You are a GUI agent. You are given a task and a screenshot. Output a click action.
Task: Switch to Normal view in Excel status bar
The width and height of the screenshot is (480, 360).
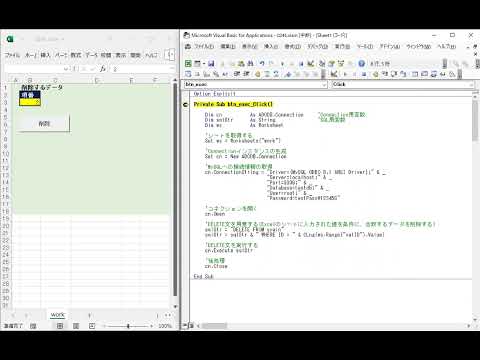[60, 326]
